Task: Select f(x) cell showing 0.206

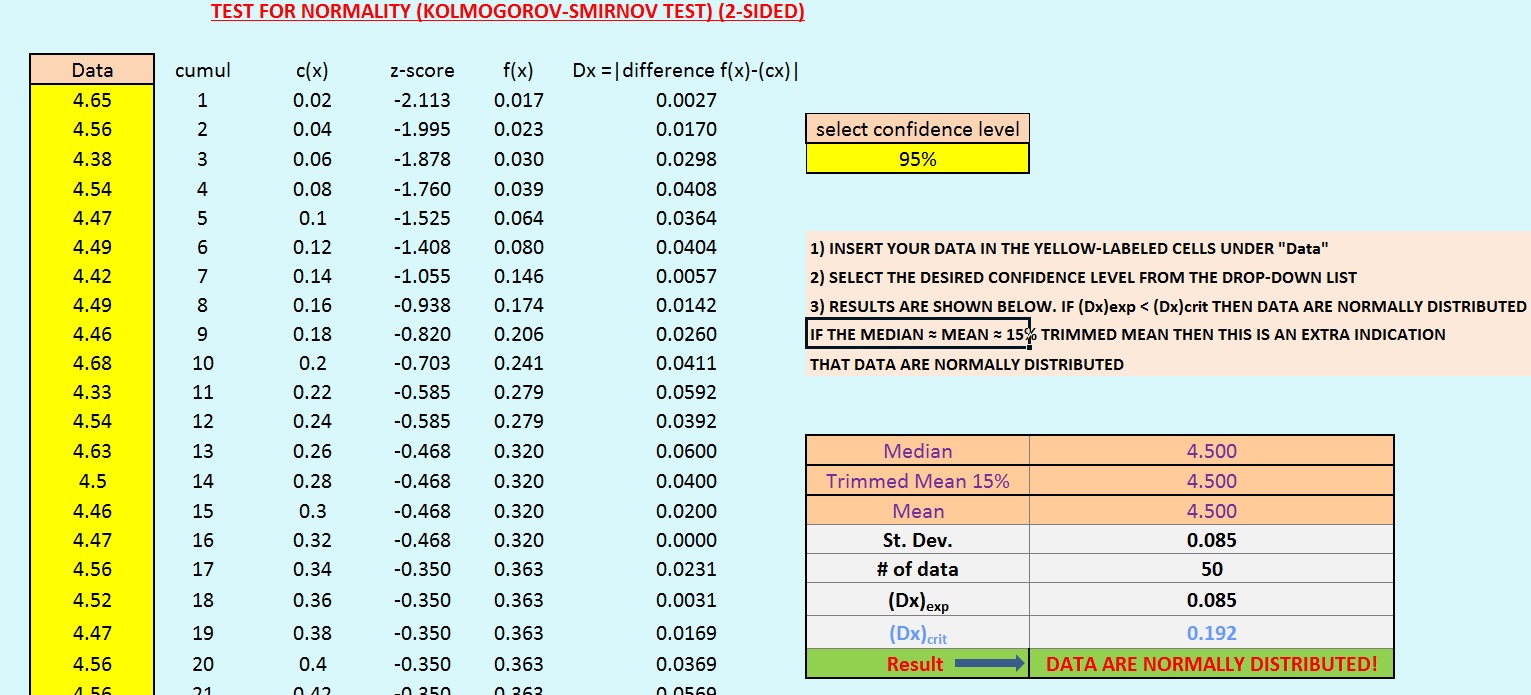Action: pyautogui.click(x=519, y=334)
